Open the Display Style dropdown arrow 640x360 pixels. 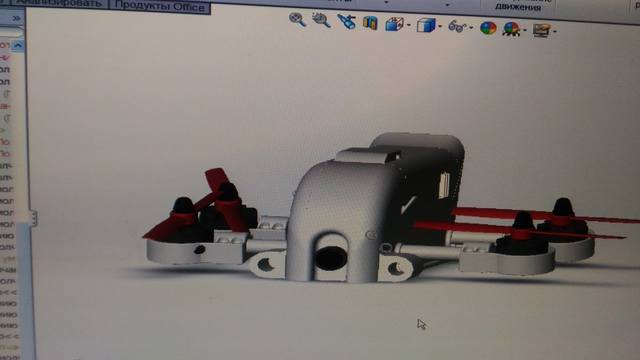pos(440,27)
